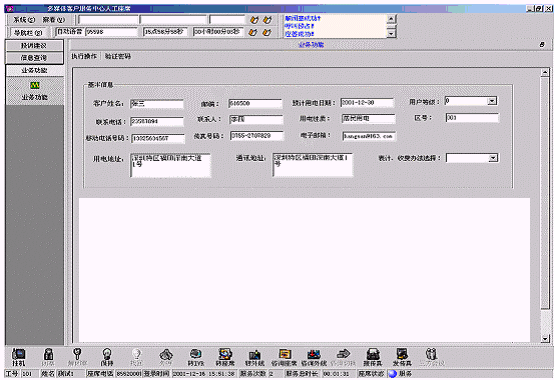Click the 发传真 send fax icon
The image size is (554, 380).
click(x=402, y=357)
